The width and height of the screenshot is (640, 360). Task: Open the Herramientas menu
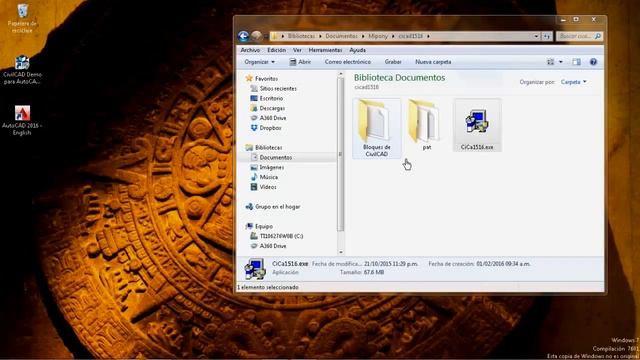(x=325, y=50)
